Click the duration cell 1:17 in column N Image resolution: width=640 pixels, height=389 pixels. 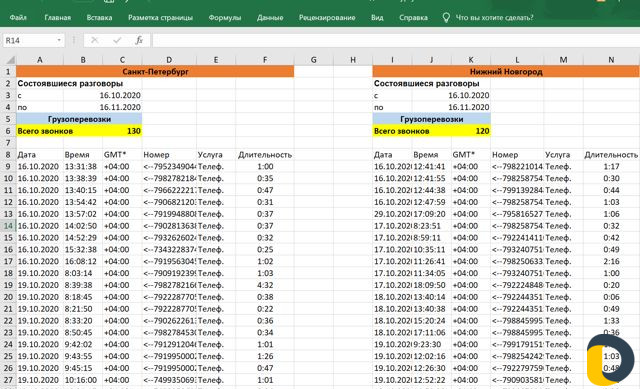click(611, 167)
